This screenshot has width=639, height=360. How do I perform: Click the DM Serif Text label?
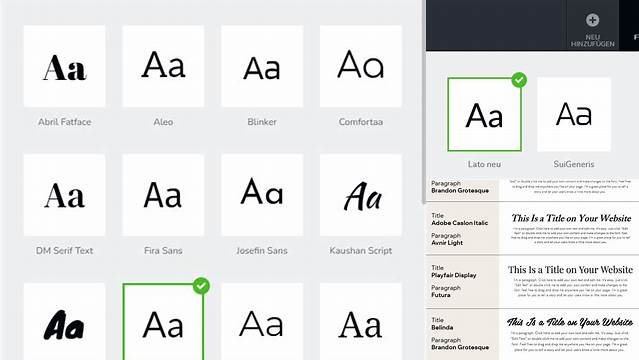click(64, 251)
